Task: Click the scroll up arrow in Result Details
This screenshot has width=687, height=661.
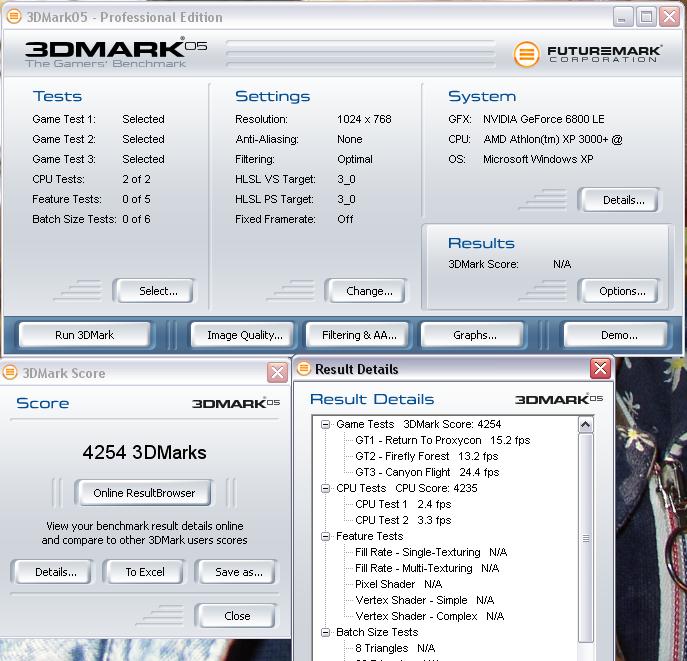Action: pos(586,424)
